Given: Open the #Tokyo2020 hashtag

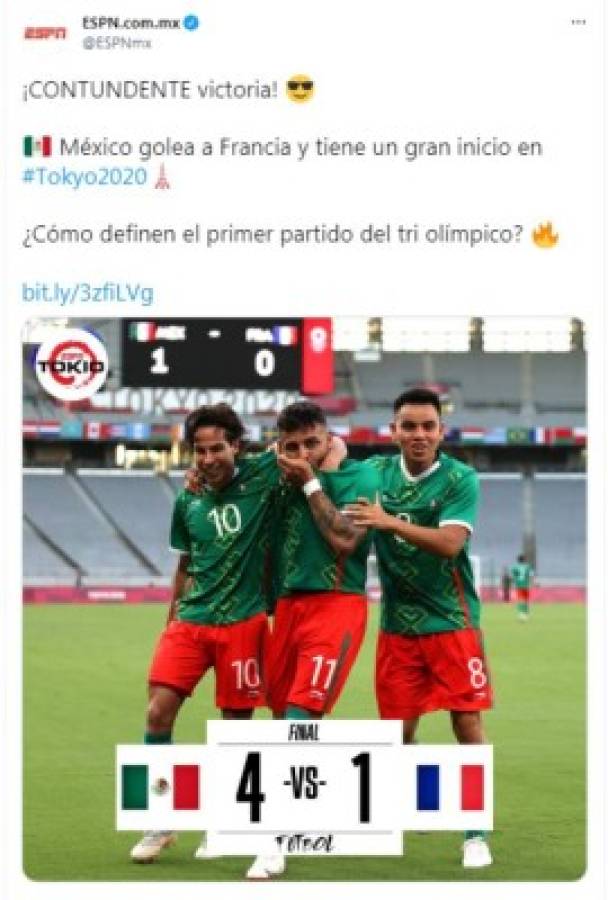Looking at the screenshot, I should tap(84, 176).
